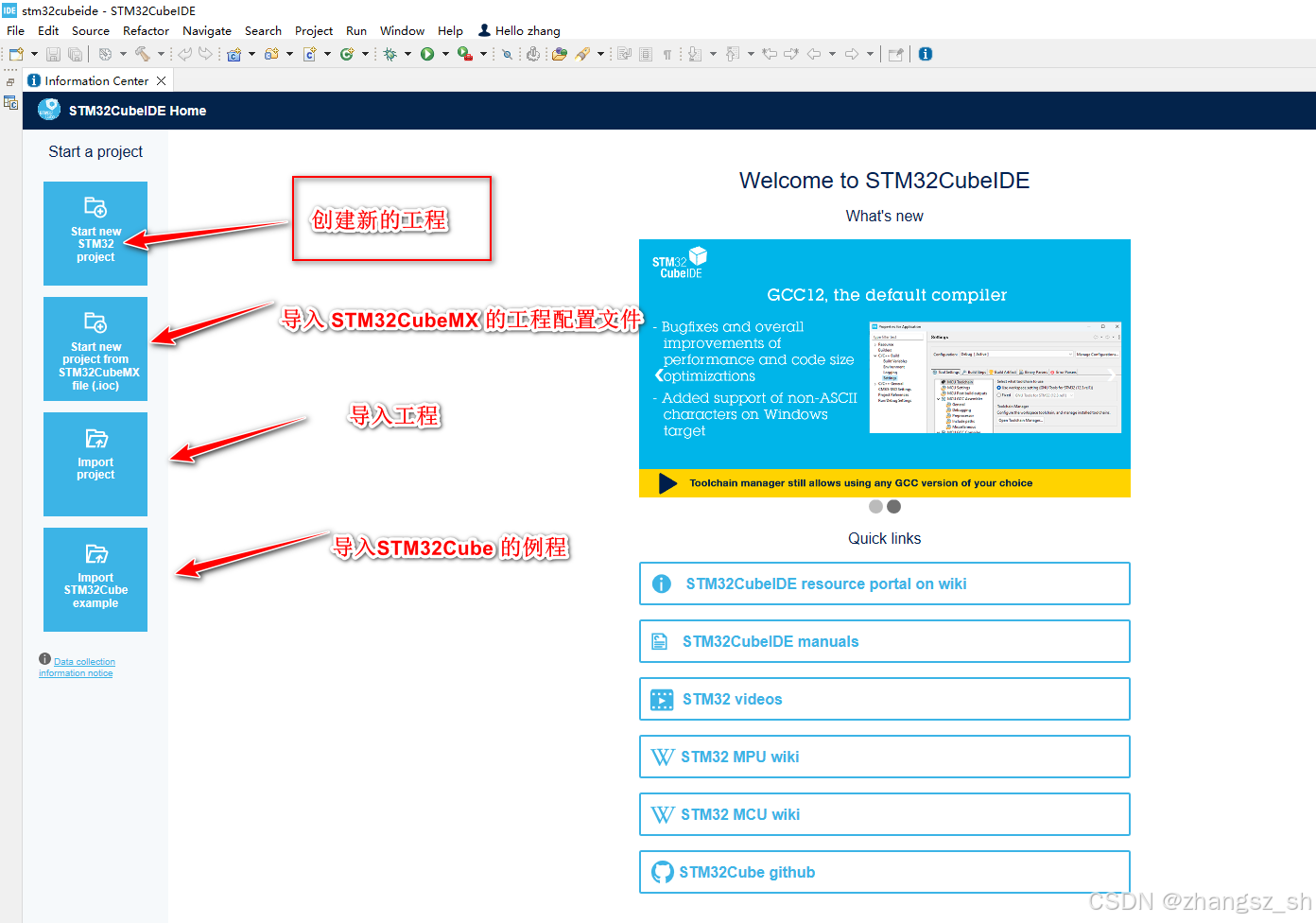Open dropdown arrow next to Run button
This screenshot has width=1316, height=923.
tap(445, 54)
